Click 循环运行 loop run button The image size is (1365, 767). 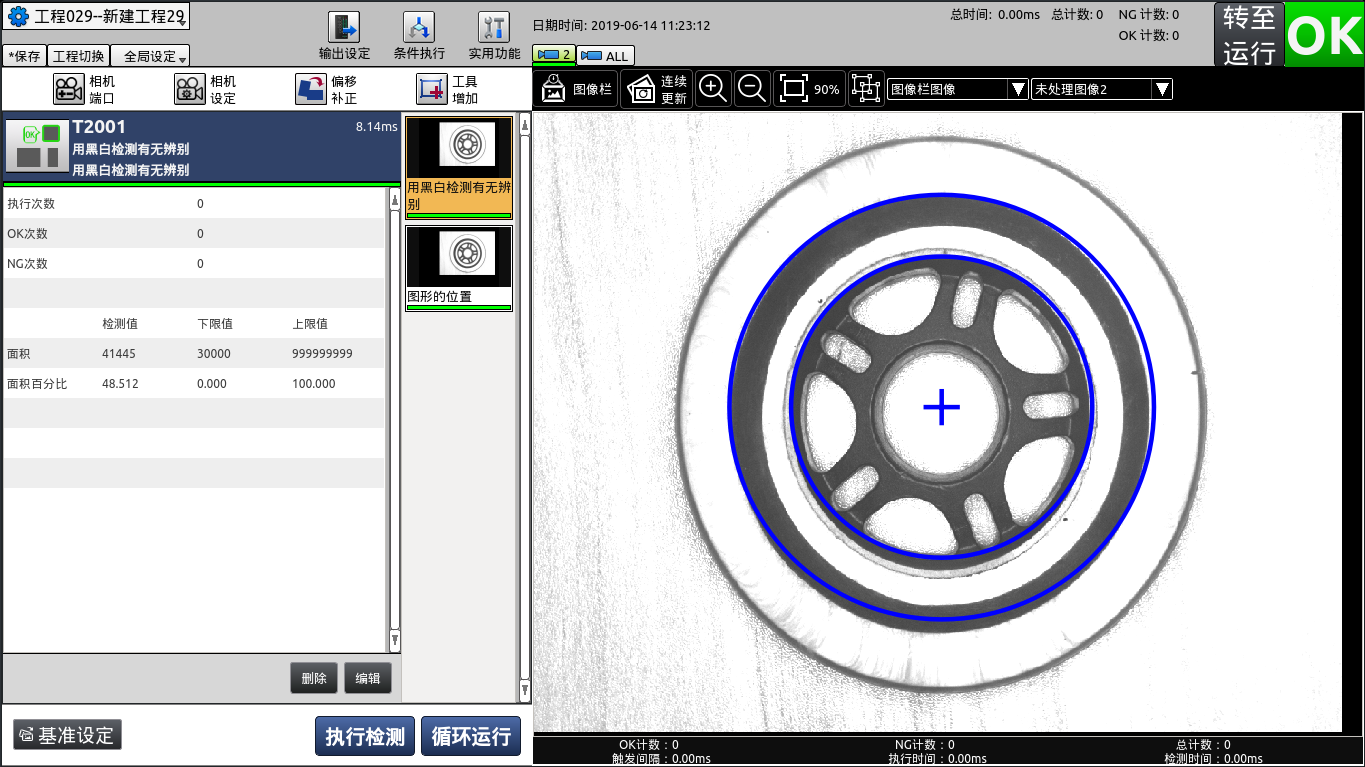(471, 736)
